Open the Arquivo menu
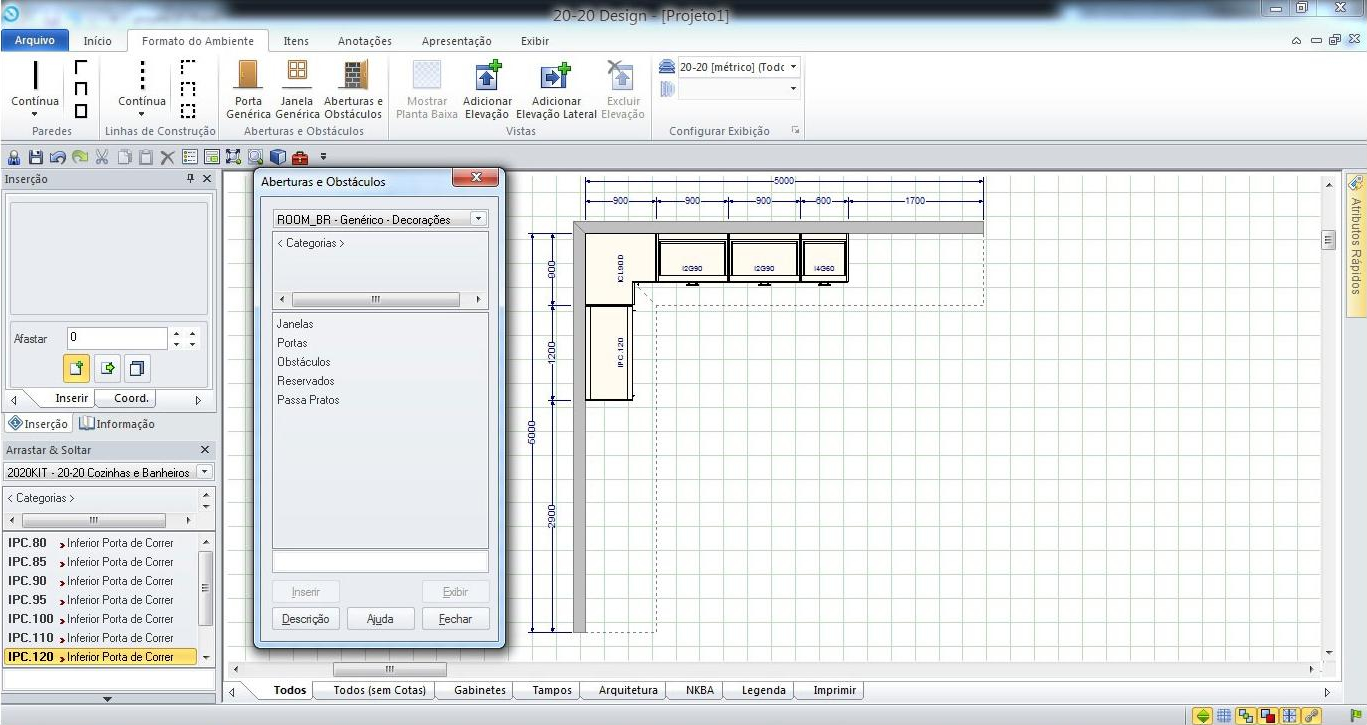Screen dimensions: 1367x725 click(x=34, y=41)
